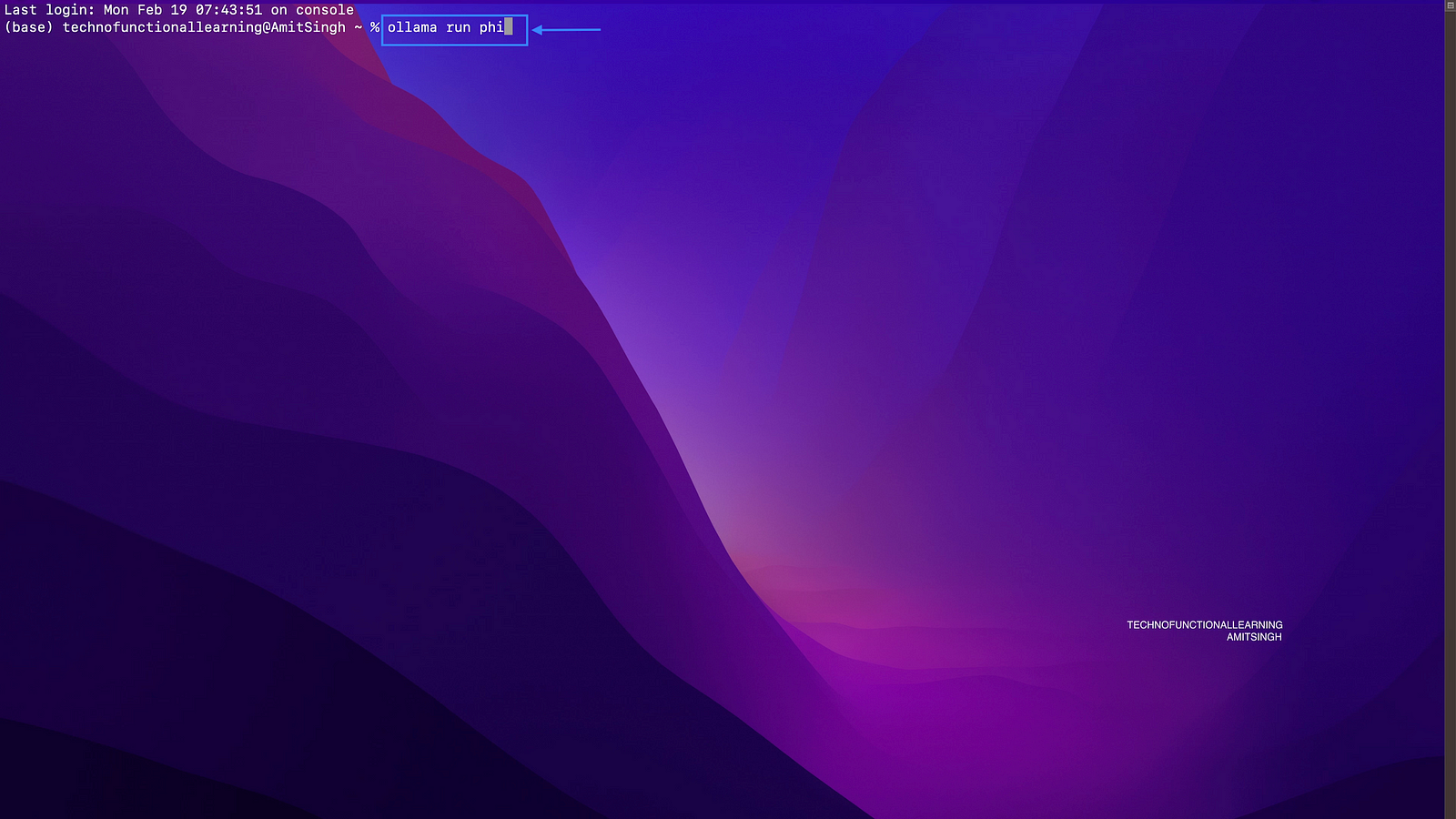Click the Mon weekday in the login line

pyautogui.click(x=116, y=10)
